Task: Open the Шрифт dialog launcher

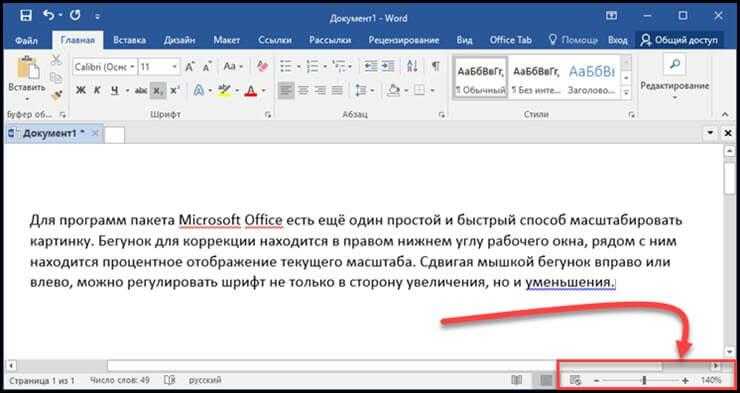Action: 268,115
